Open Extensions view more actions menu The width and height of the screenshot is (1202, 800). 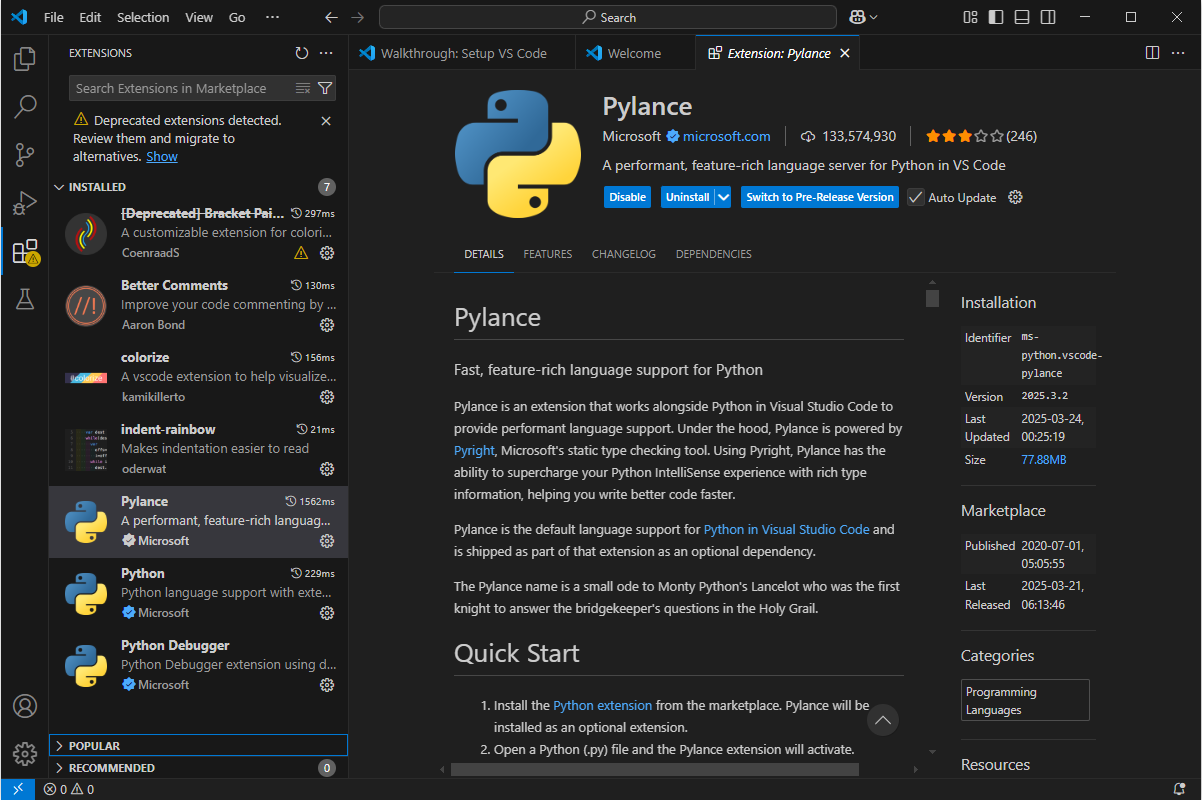(x=326, y=53)
